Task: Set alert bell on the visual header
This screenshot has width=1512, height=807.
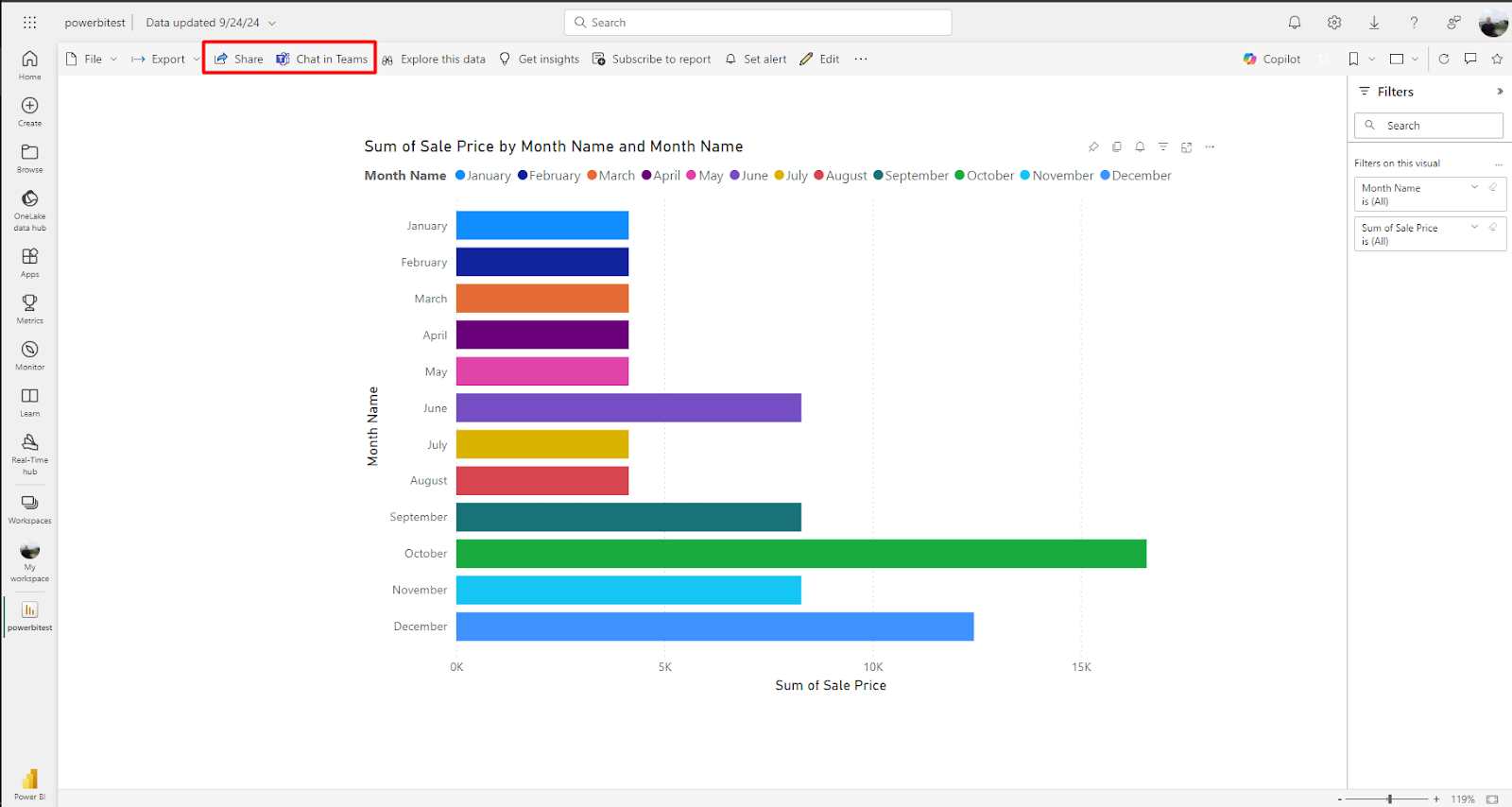Action: click(1140, 146)
